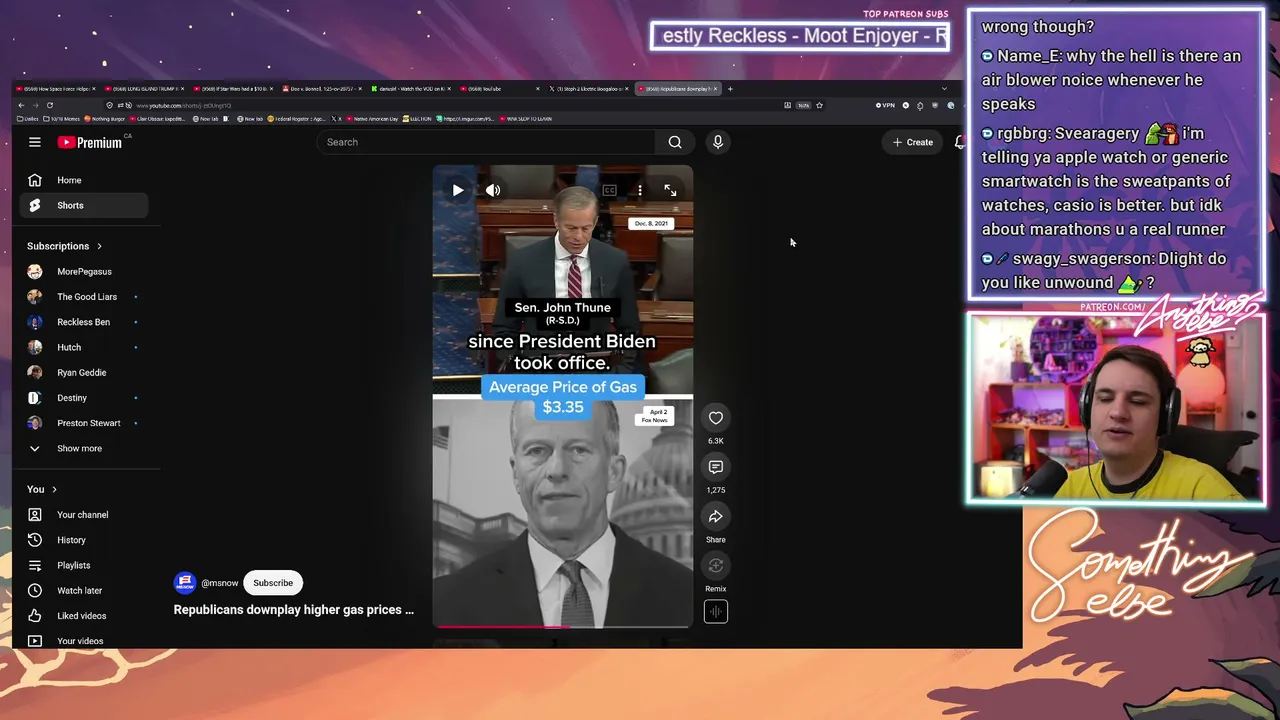Click the search magnifier button
1280x720 pixels.
pos(675,142)
